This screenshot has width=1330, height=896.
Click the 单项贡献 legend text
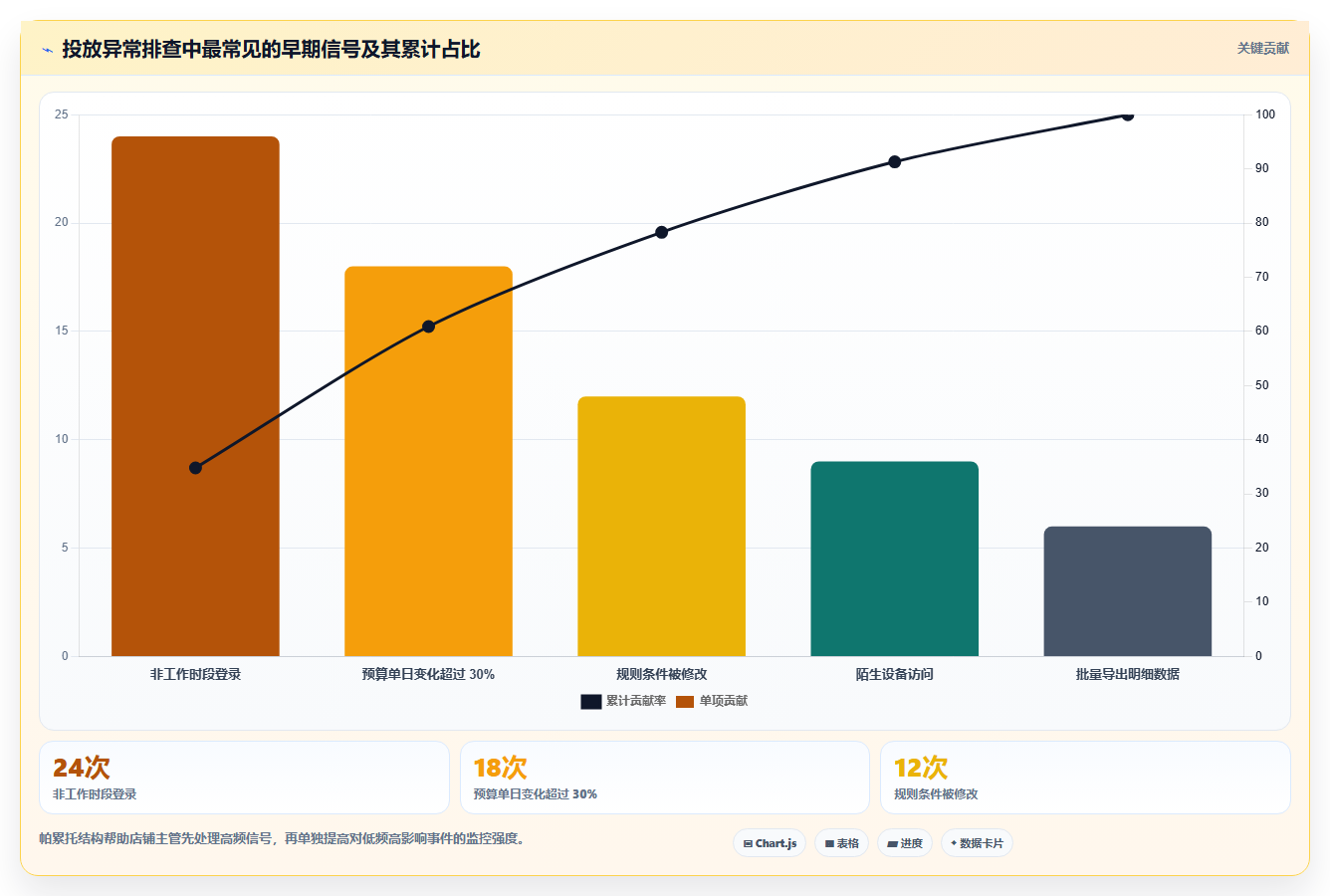point(723,702)
